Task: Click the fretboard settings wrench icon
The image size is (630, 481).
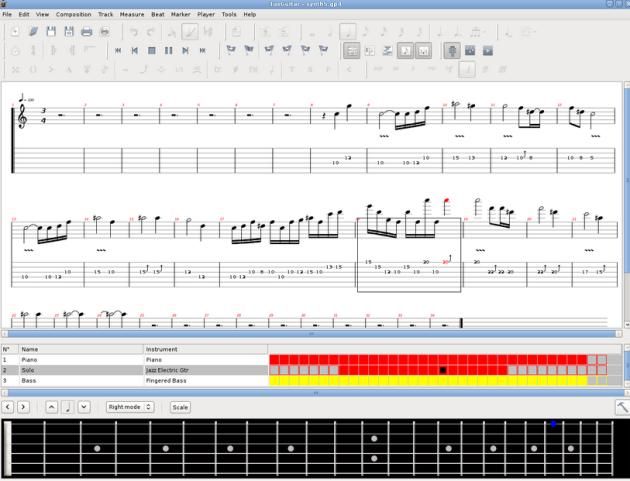Action: [x=621, y=407]
